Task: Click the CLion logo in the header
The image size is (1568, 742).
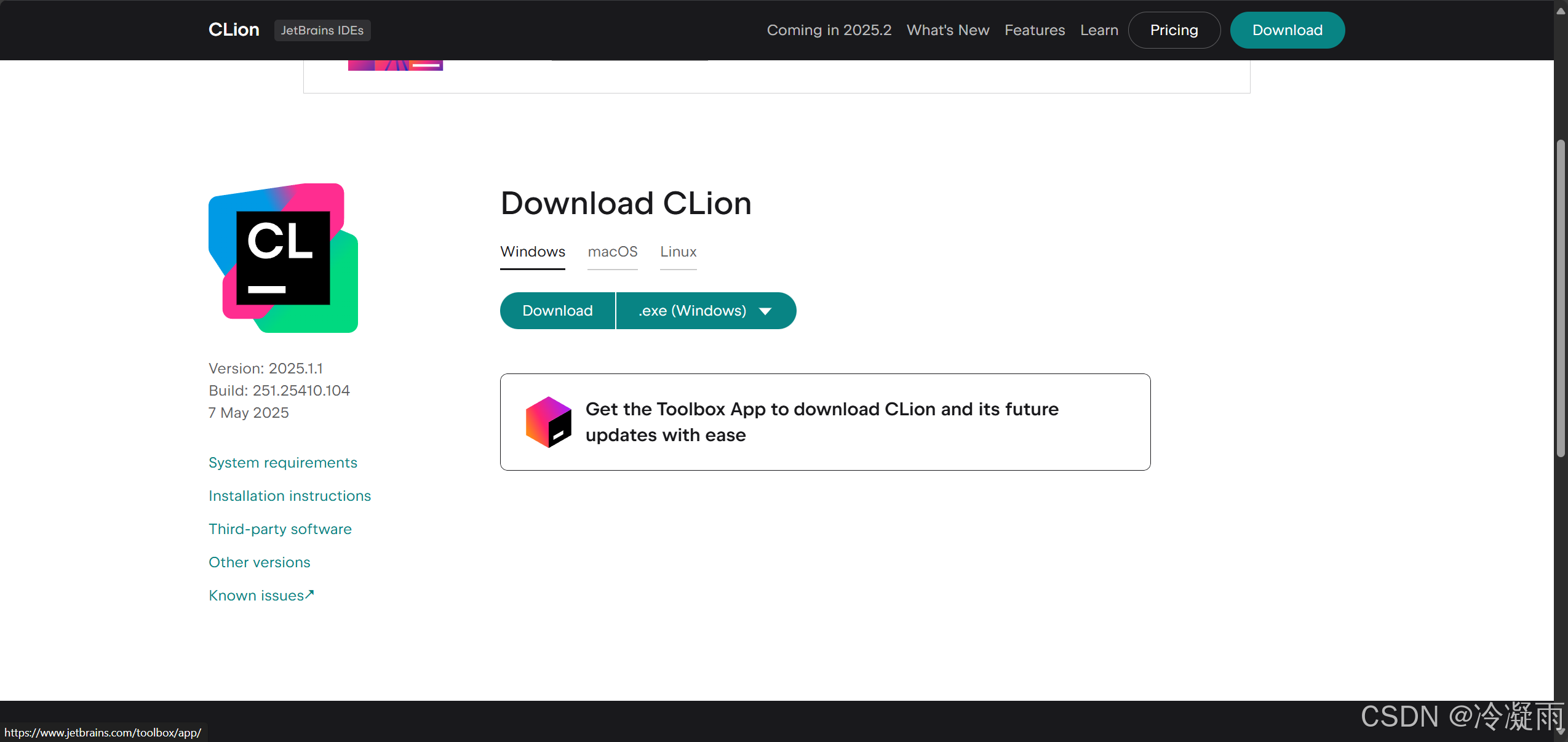Action: (234, 30)
